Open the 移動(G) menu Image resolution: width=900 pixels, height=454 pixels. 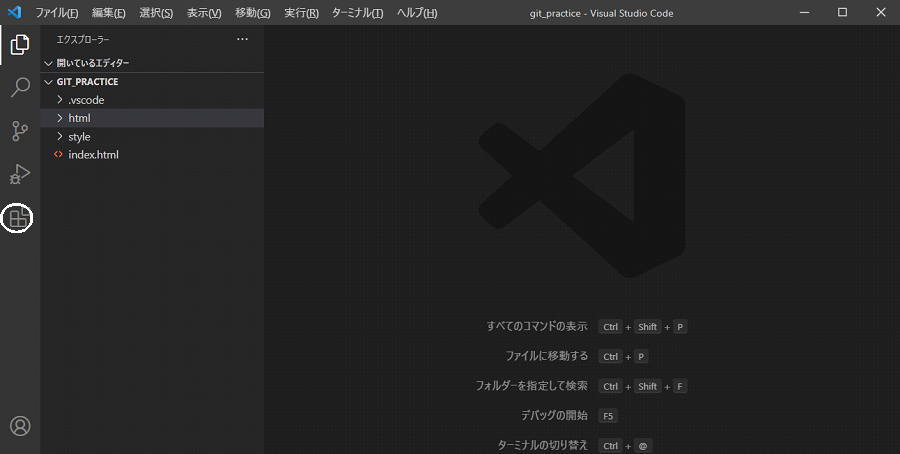(253, 13)
